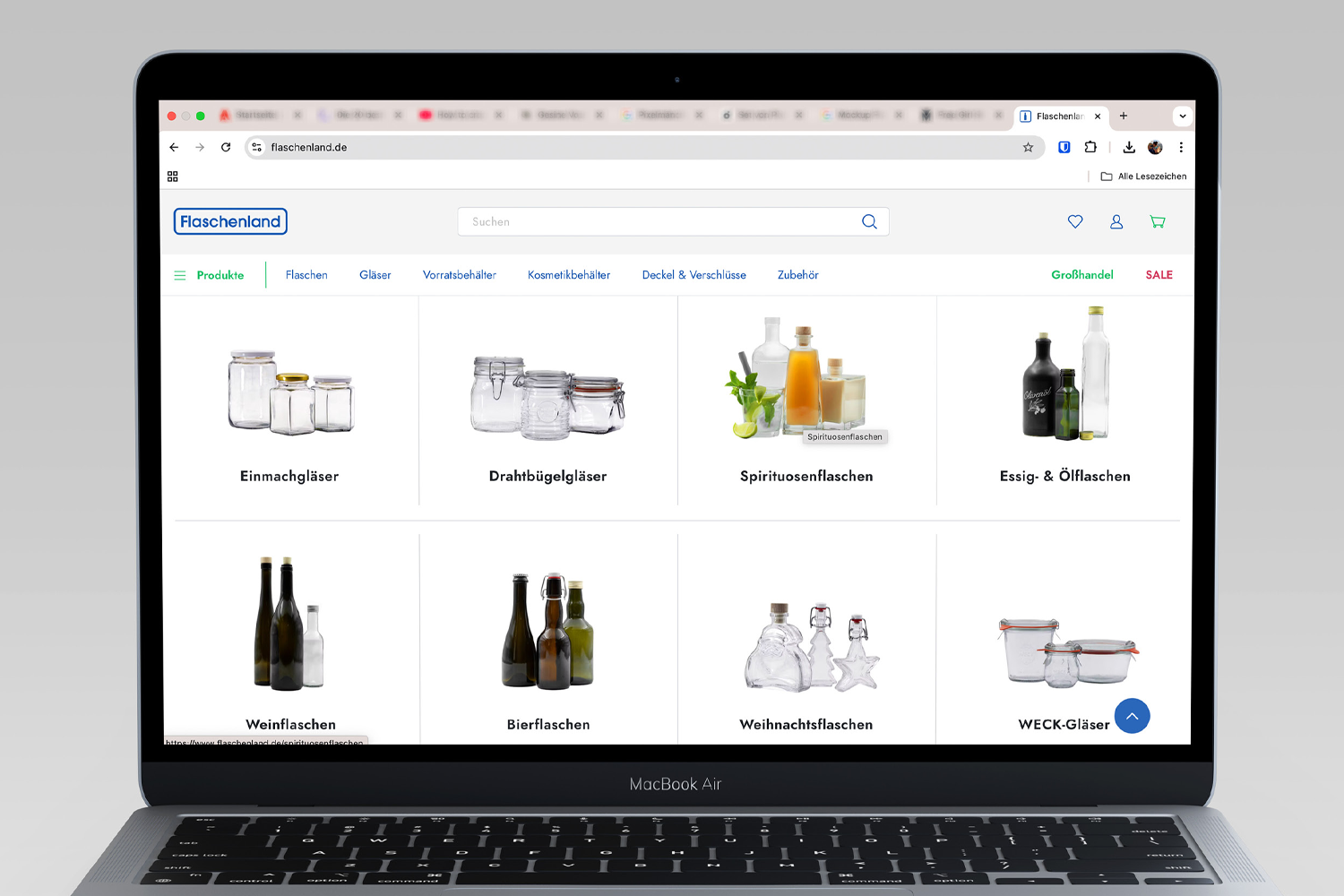Open the Alle Lesezeichen bookmarks folder
Viewport: 1344px width, 896px height.
coord(1143,177)
